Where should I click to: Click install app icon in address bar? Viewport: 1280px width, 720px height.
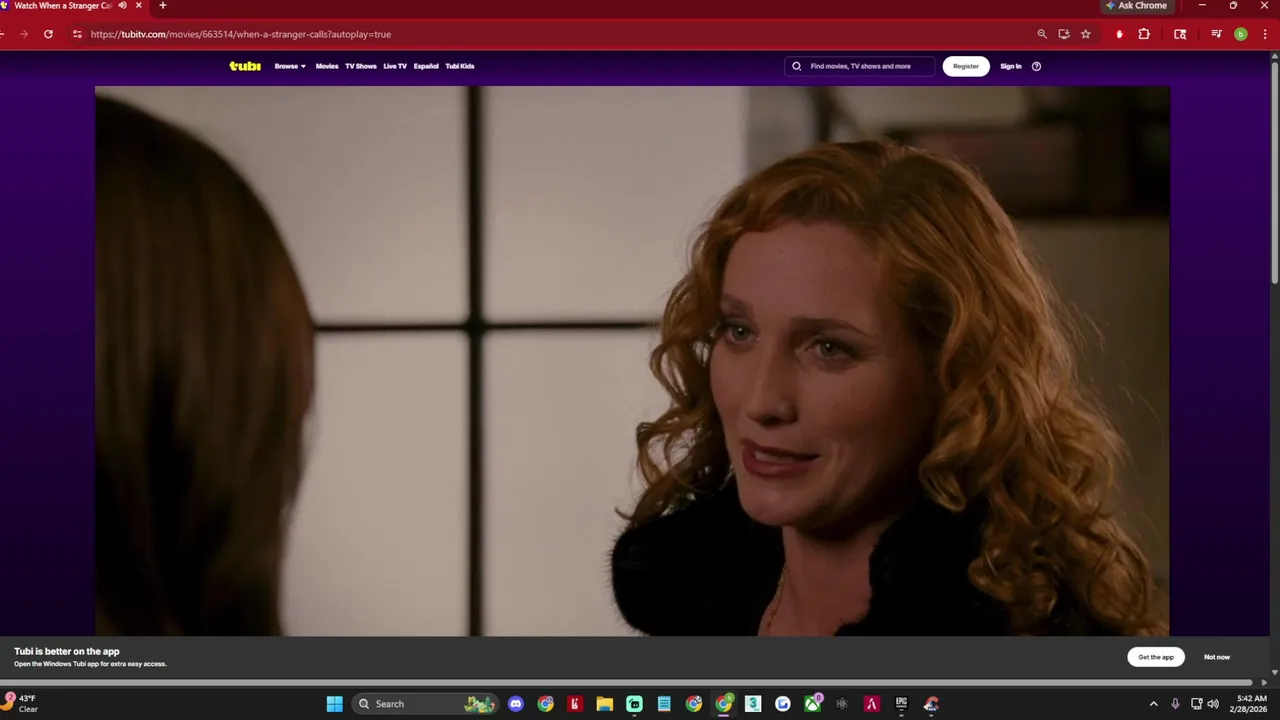click(1064, 34)
